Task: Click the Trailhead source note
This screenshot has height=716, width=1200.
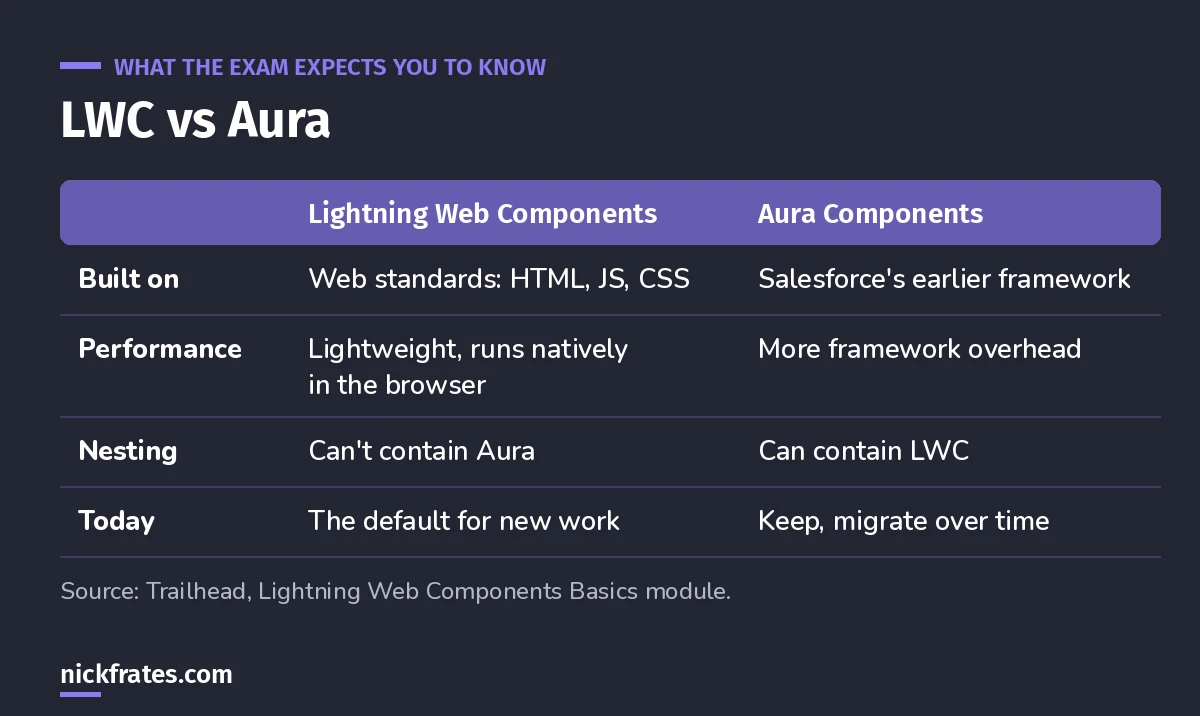Action: click(396, 591)
